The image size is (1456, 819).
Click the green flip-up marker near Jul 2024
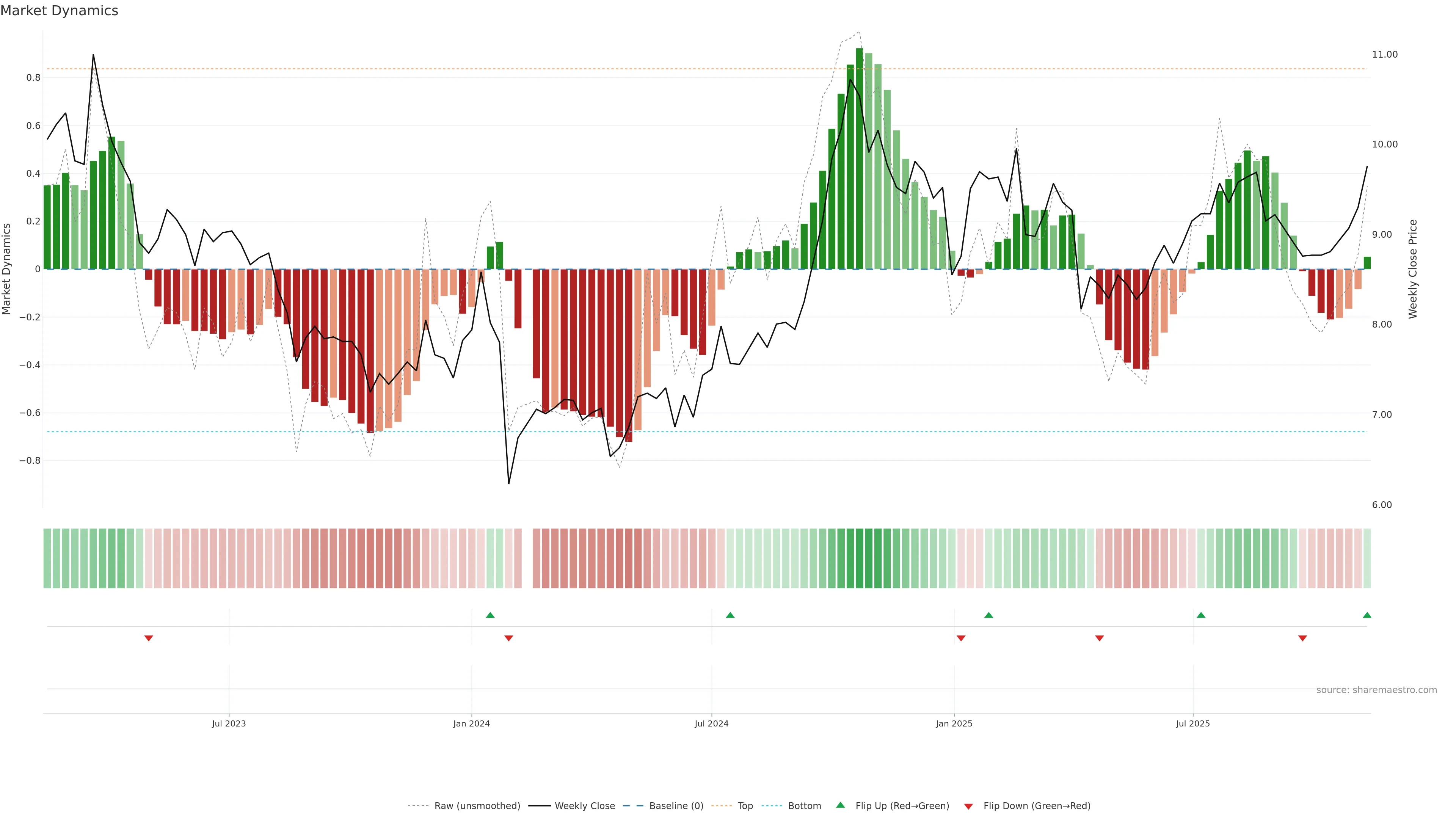tap(730, 615)
